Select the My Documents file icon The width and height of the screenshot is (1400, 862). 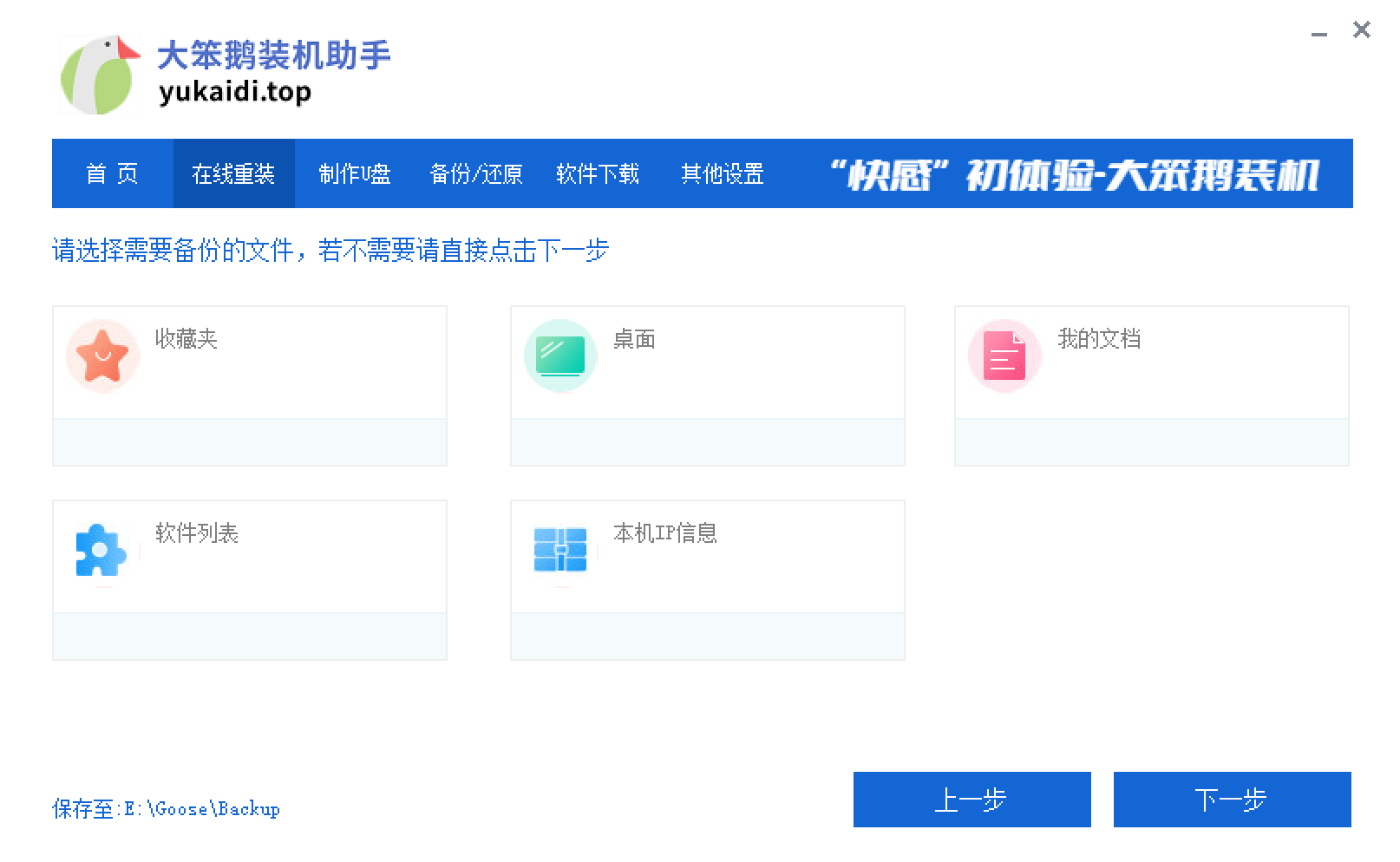pyautogui.click(x=1004, y=356)
